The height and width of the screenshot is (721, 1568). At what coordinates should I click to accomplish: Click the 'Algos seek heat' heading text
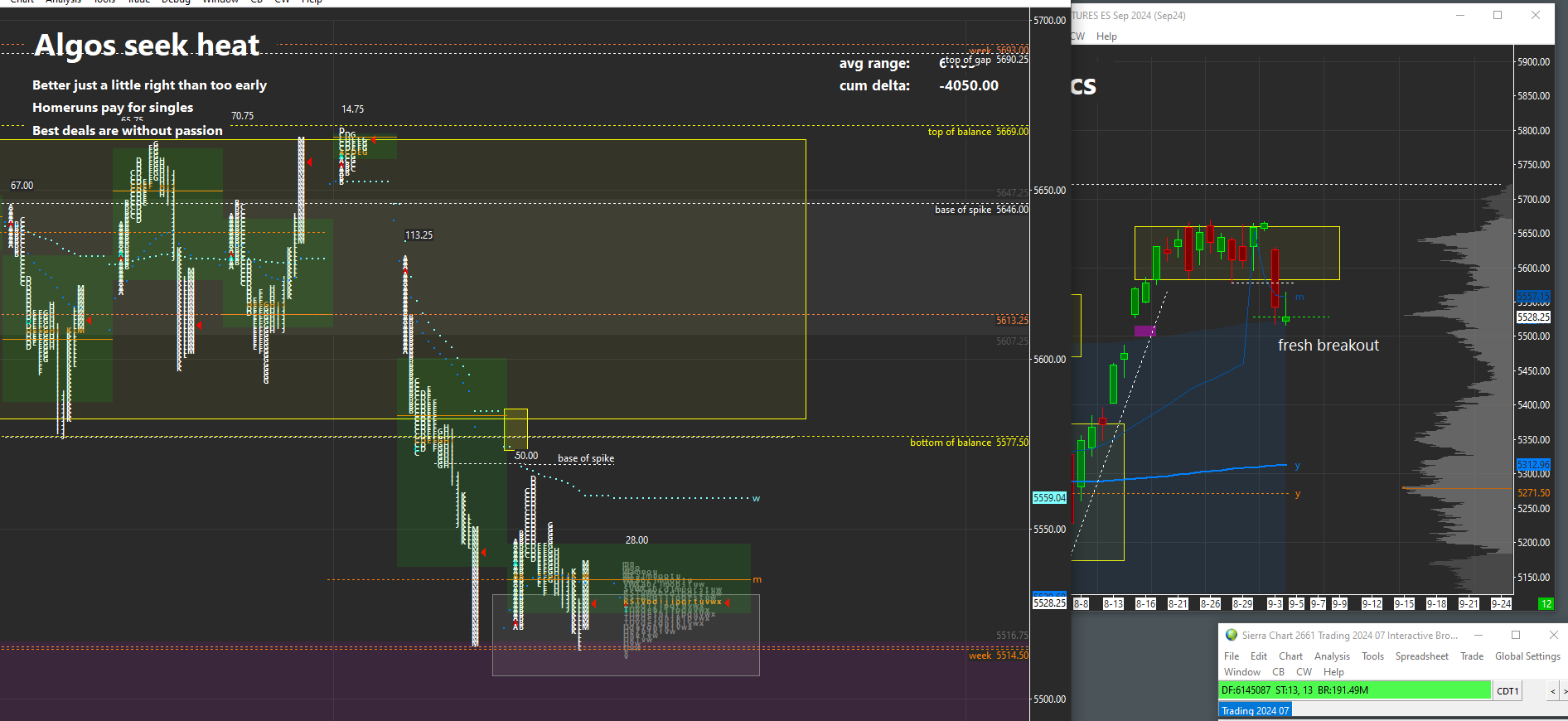point(147,45)
